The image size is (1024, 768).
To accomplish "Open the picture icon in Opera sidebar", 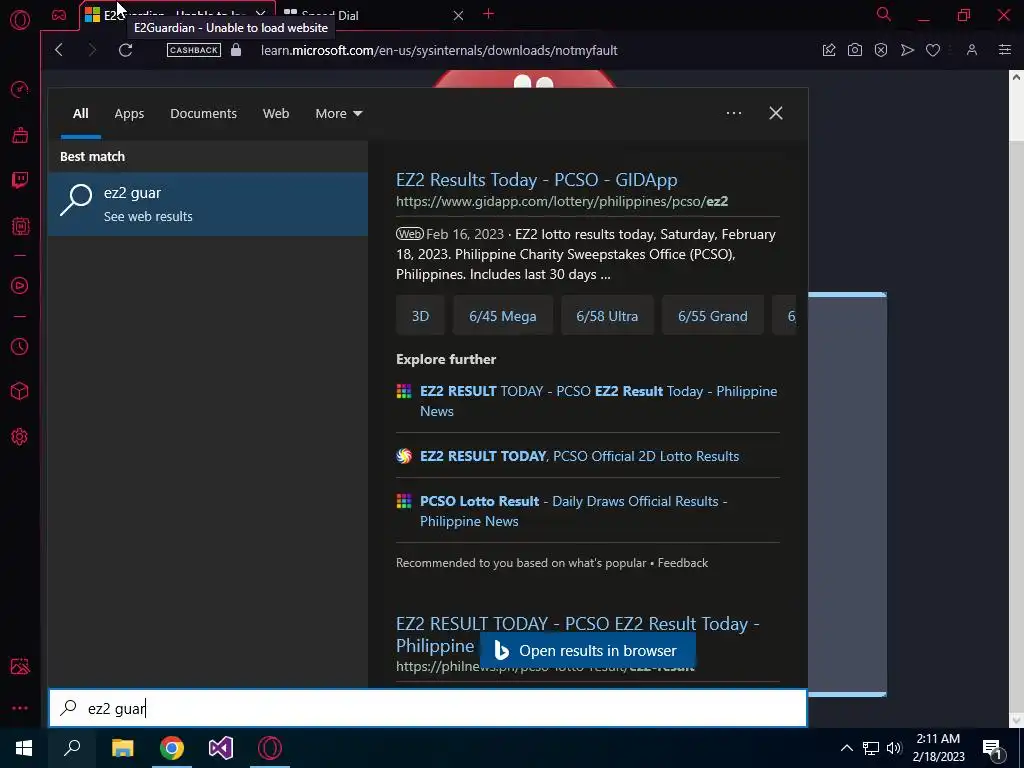I will tap(20, 666).
